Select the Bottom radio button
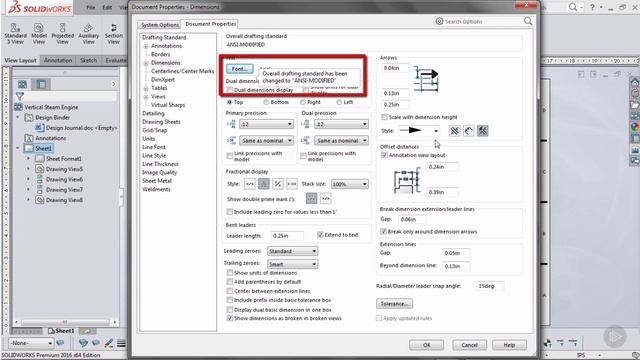640x360 pixels. click(x=266, y=102)
